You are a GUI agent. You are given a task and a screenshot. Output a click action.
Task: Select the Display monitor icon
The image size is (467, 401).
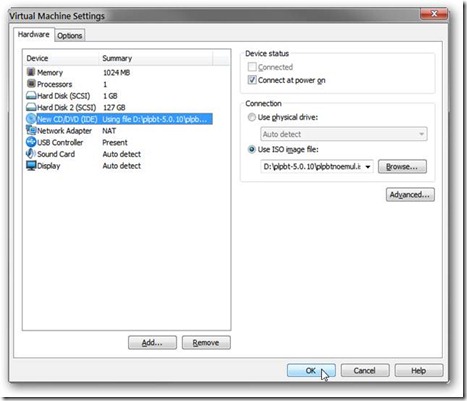point(31,166)
